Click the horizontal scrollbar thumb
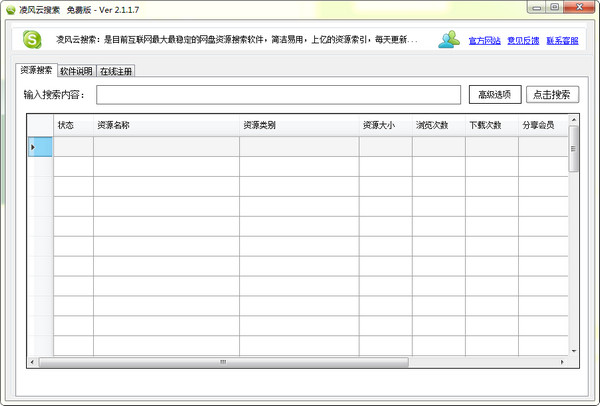 (x=220, y=362)
